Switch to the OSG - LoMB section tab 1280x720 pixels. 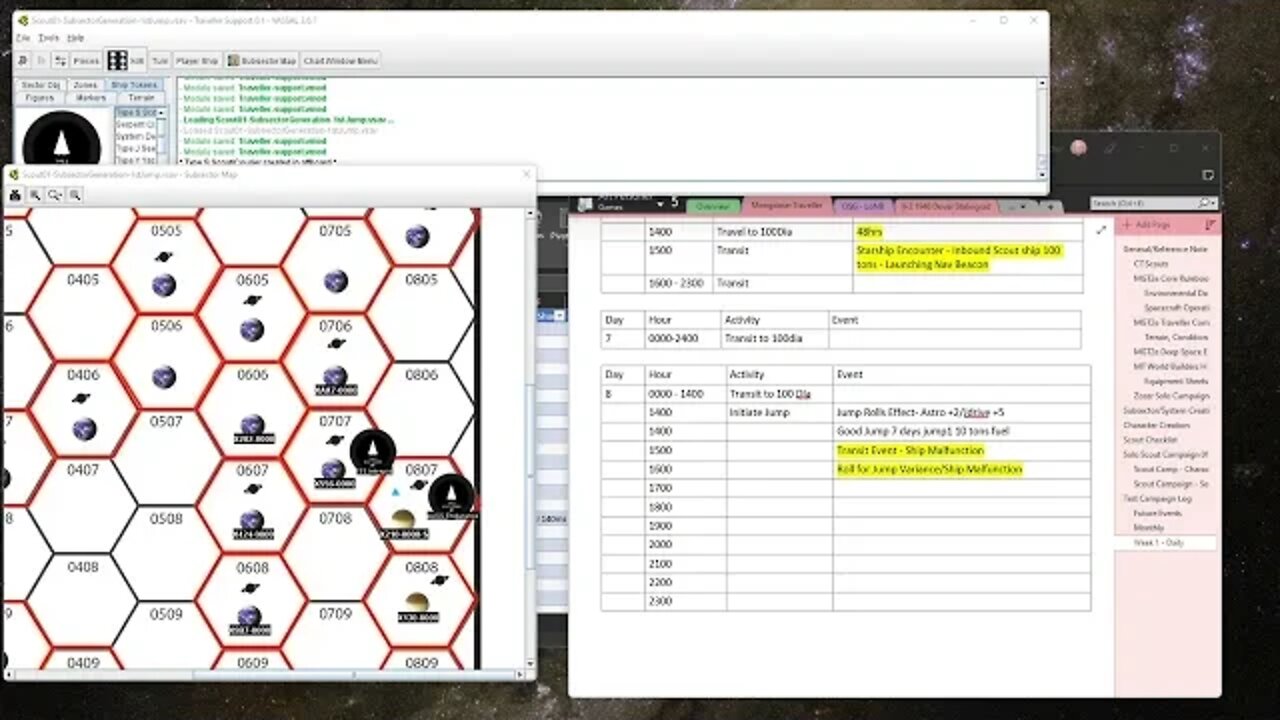[861, 206]
